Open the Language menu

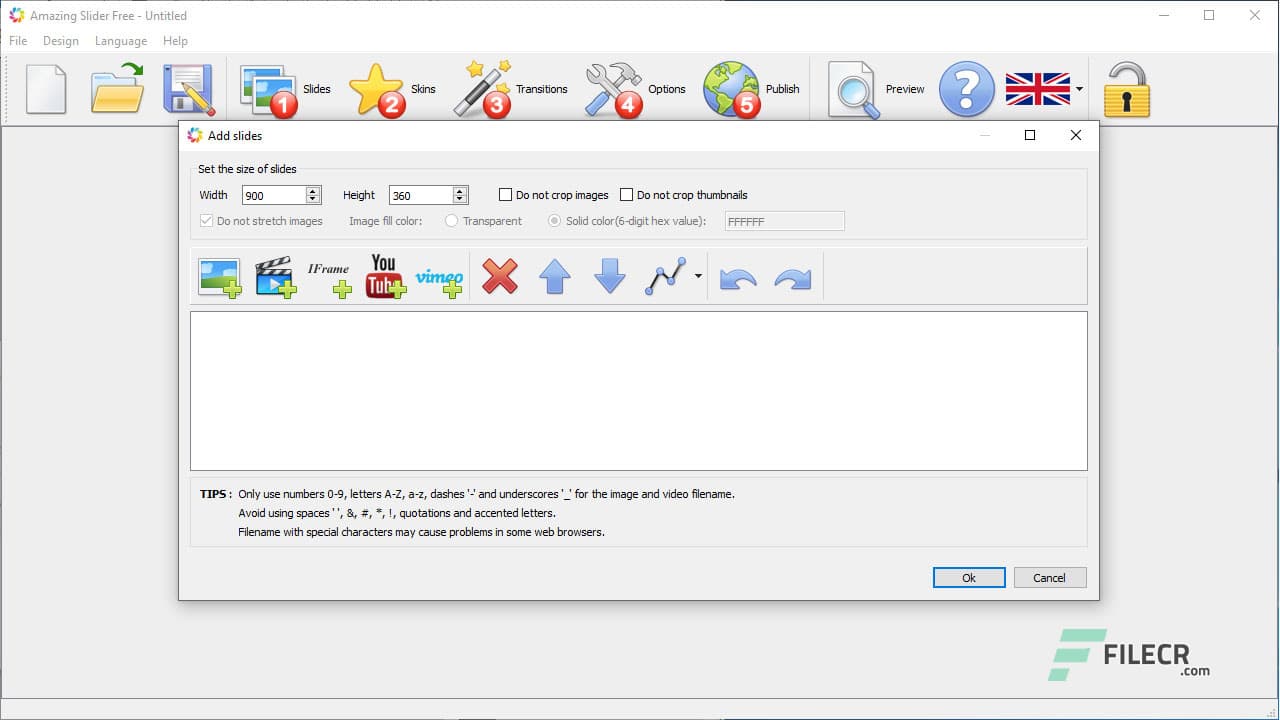(x=120, y=41)
